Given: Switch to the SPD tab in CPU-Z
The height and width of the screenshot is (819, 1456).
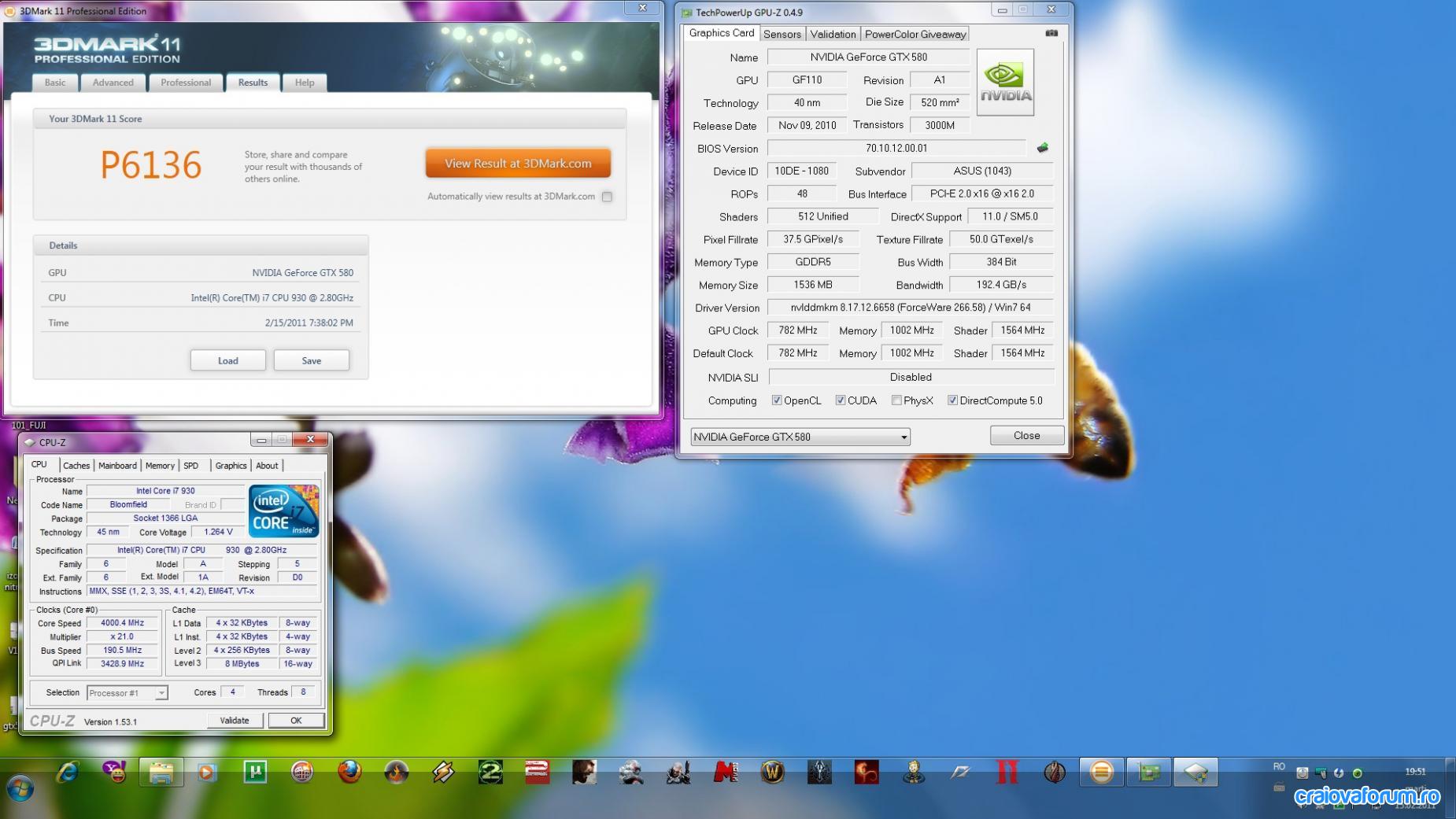Looking at the screenshot, I should 191,466.
